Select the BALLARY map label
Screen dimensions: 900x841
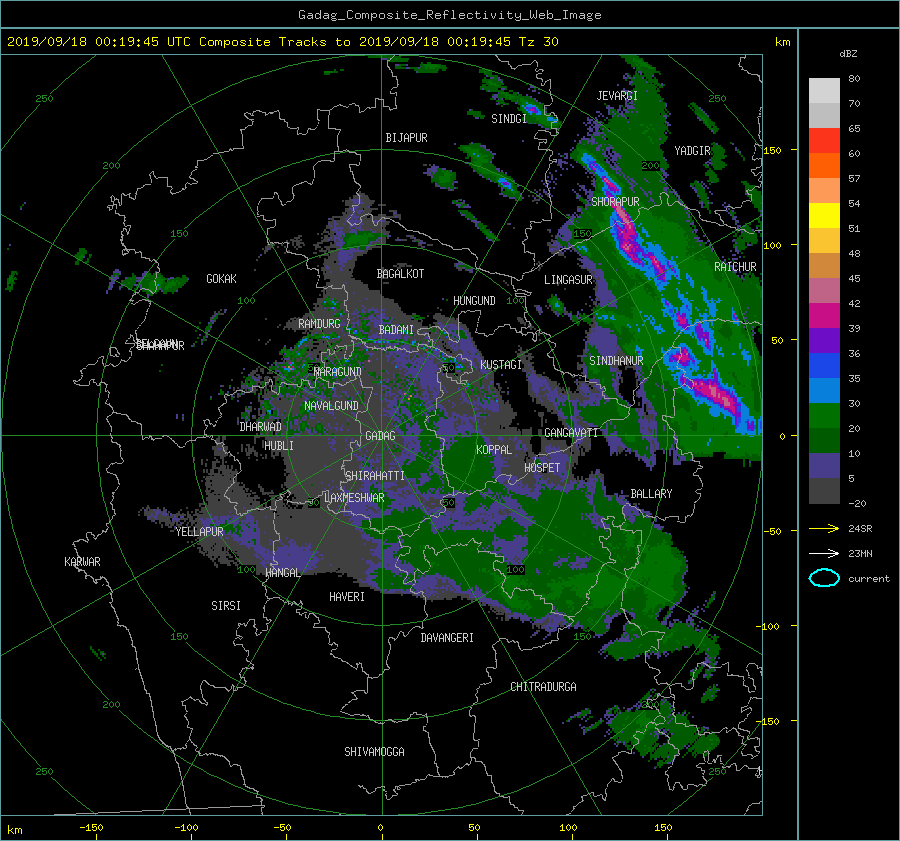[x=651, y=494]
